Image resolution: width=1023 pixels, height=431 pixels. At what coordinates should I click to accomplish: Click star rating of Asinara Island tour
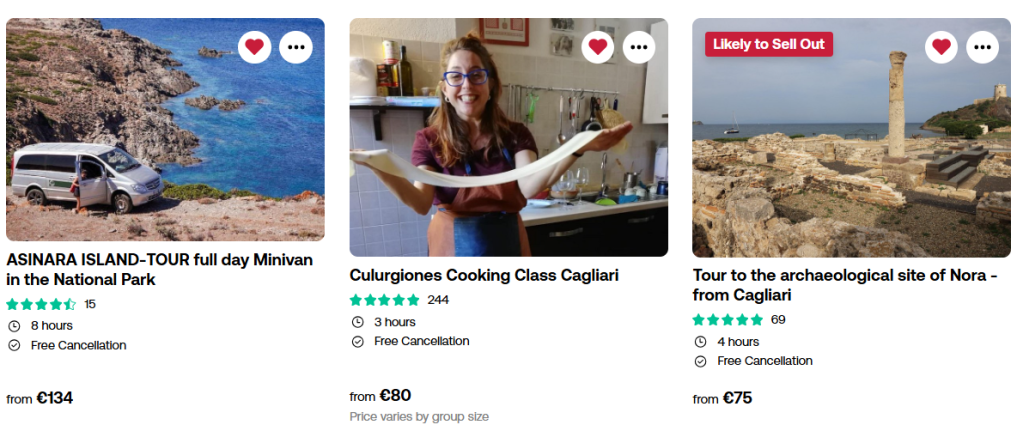41,304
